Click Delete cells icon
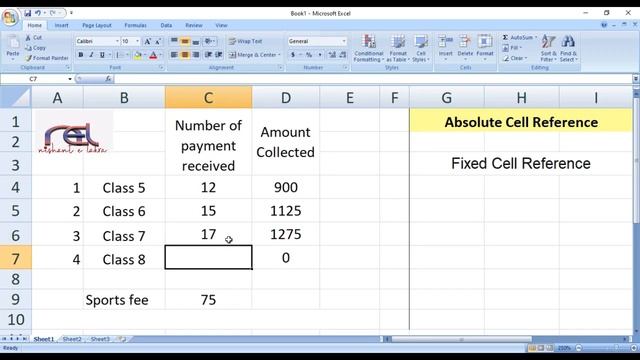This screenshot has height=360, width=640. [465, 42]
